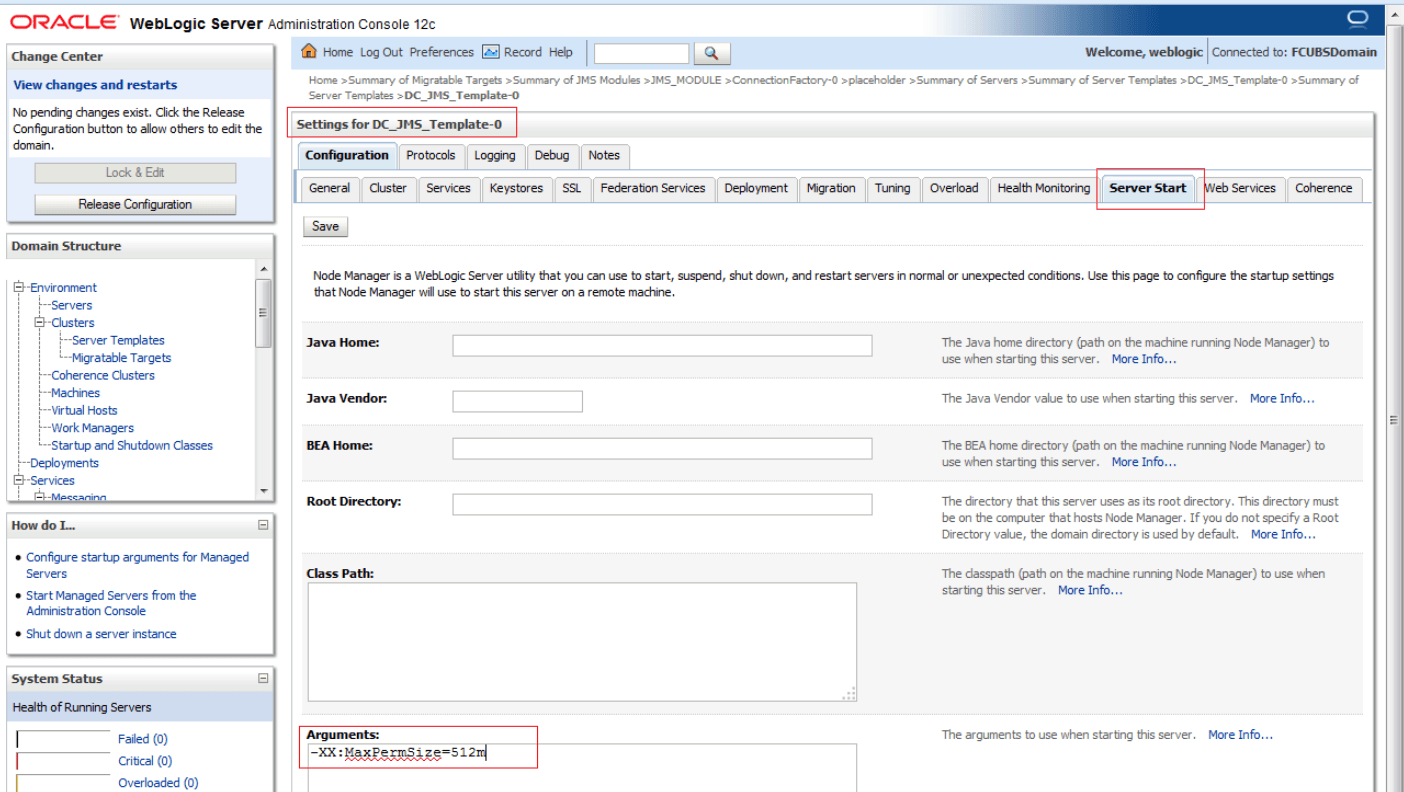Image resolution: width=1404 pixels, height=792 pixels.
Task: Collapse the System Status panel via its icon
Action: [262, 678]
